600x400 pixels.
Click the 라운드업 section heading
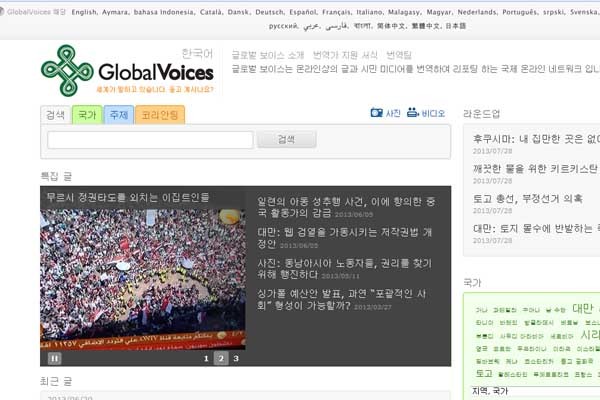(x=481, y=114)
